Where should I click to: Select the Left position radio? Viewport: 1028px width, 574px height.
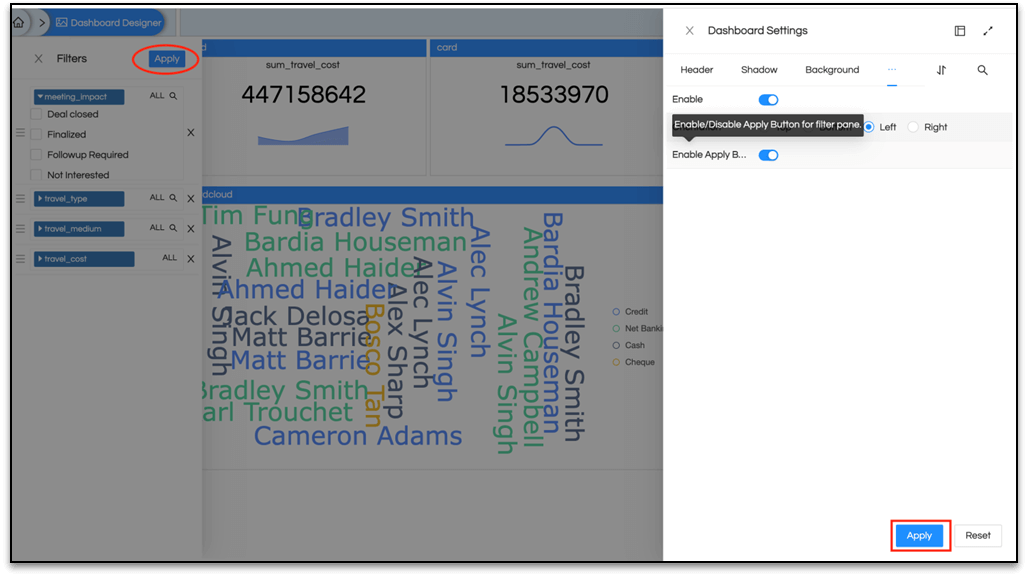(x=869, y=127)
